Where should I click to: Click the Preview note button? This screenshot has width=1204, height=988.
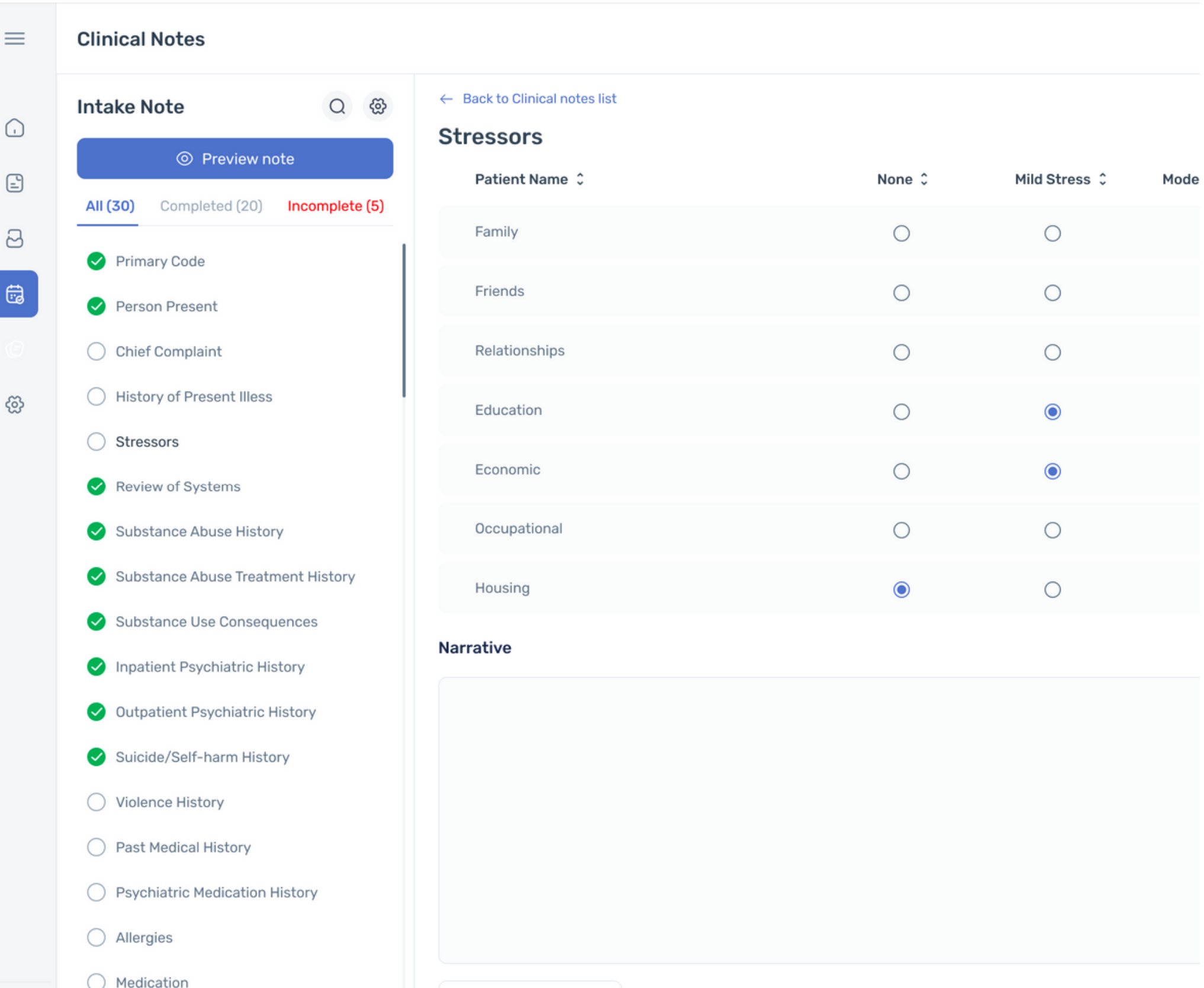pos(235,159)
